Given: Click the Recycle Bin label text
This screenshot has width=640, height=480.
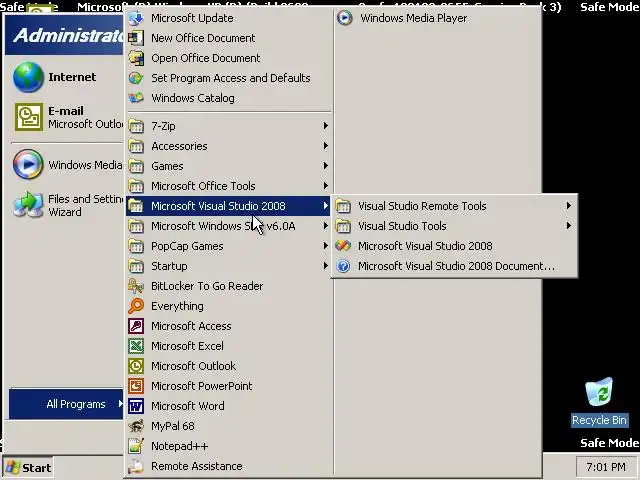Looking at the screenshot, I should click(599, 420).
